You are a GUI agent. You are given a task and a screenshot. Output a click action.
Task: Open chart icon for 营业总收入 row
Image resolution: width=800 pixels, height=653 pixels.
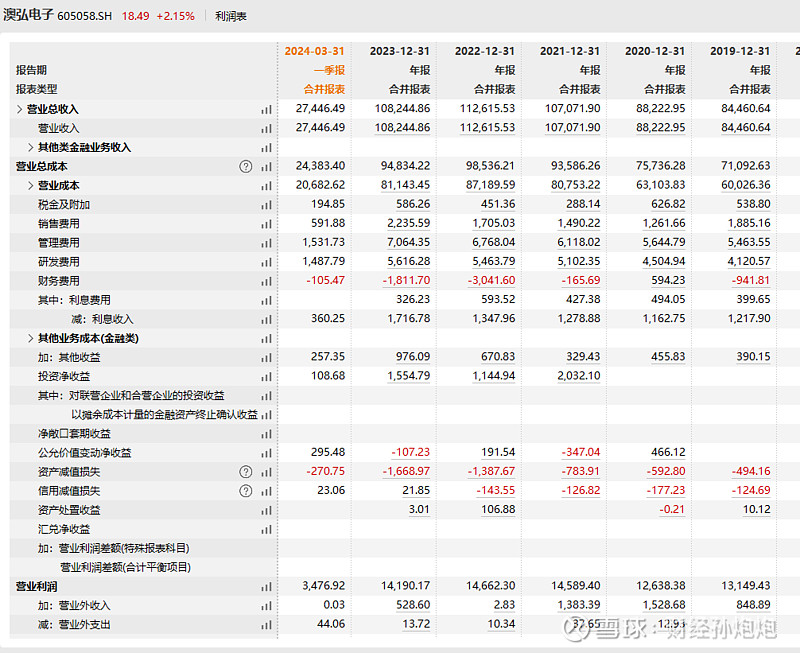[266, 110]
